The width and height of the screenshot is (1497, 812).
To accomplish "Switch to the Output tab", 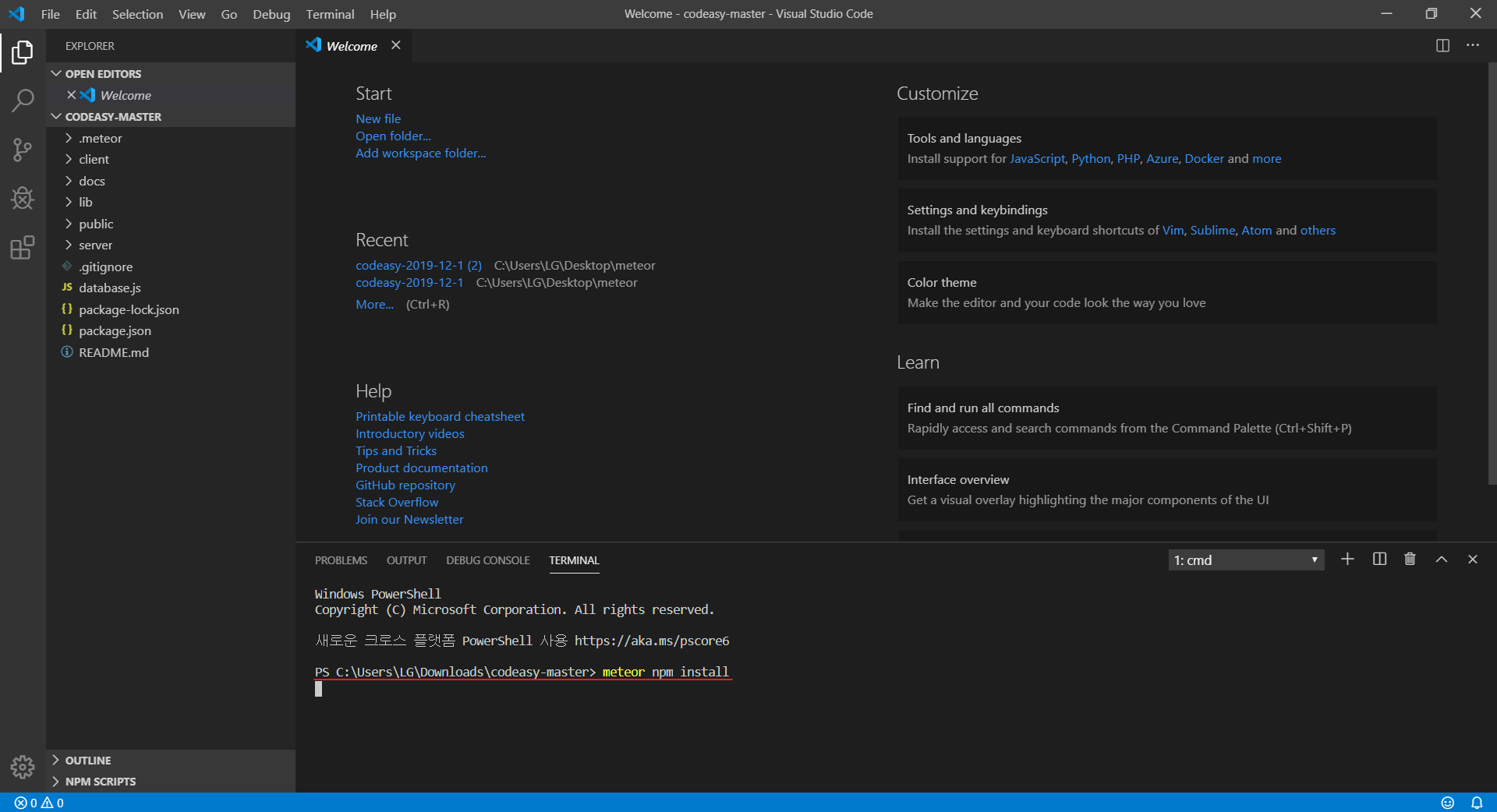I will [x=406, y=560].
